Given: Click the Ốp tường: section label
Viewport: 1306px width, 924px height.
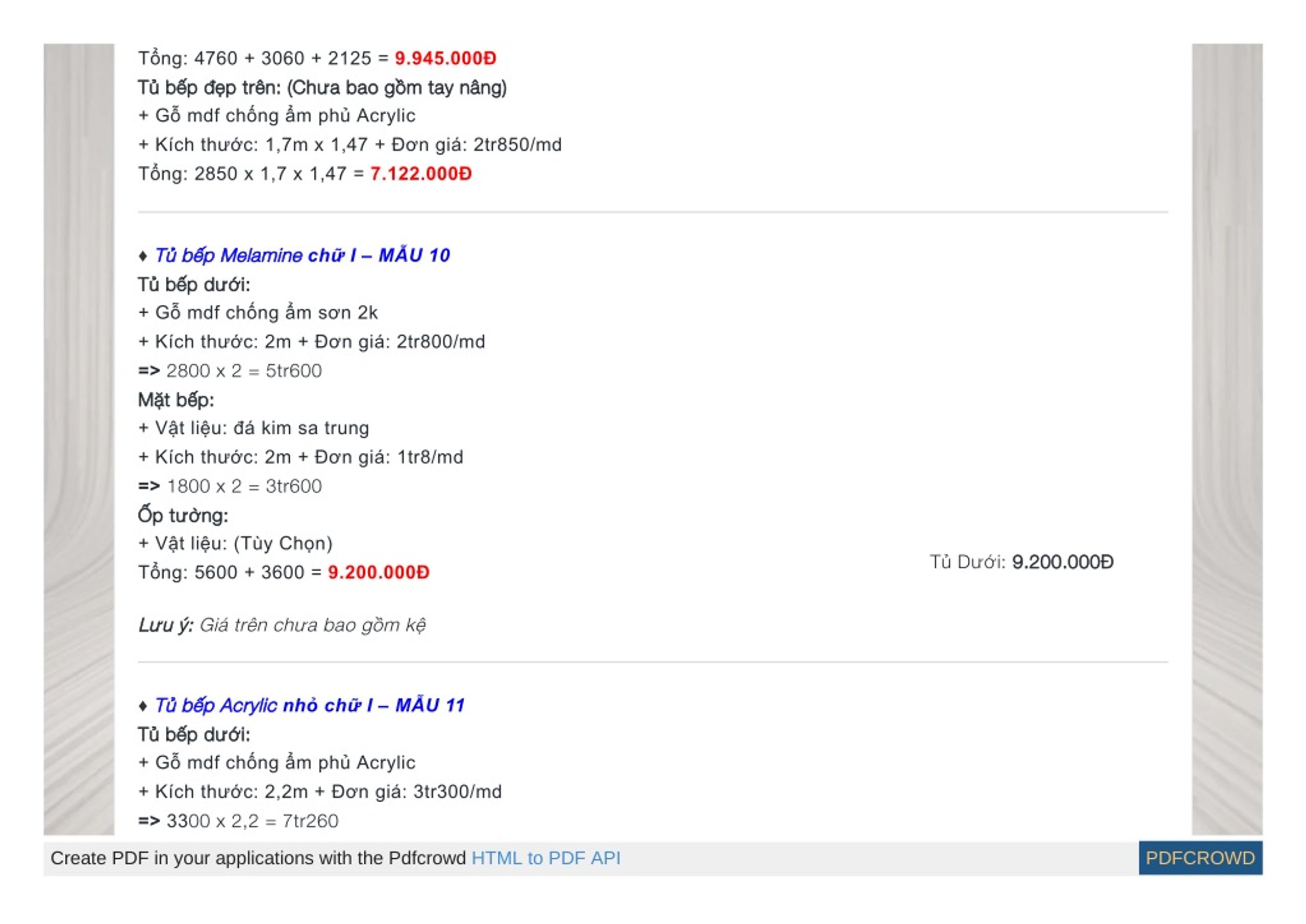Looking at the screenshot, I should pos(183,515).
